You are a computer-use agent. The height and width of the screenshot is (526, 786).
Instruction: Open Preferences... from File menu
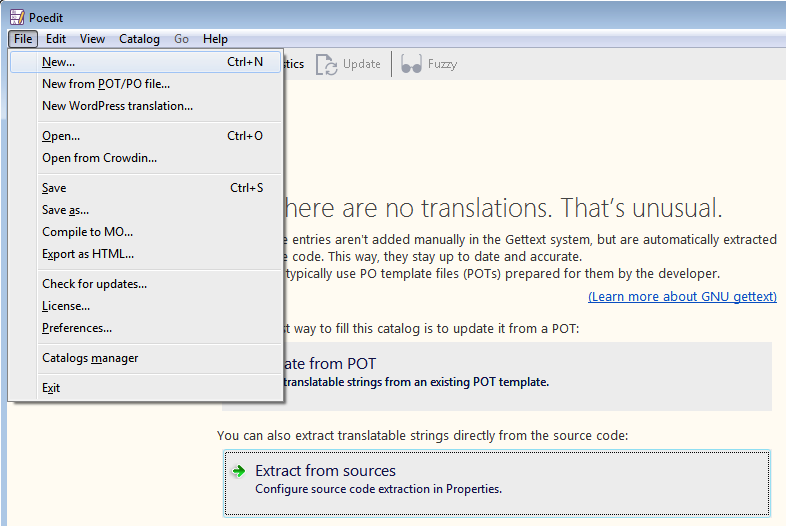pyautogui.click(x=77, y=328)
